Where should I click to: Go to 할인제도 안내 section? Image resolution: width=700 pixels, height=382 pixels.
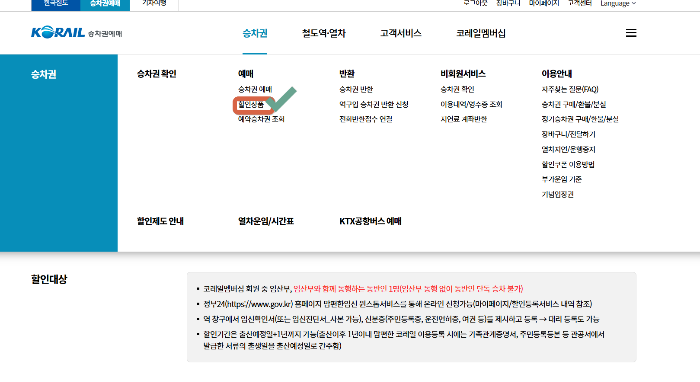(x=160, y=221)
